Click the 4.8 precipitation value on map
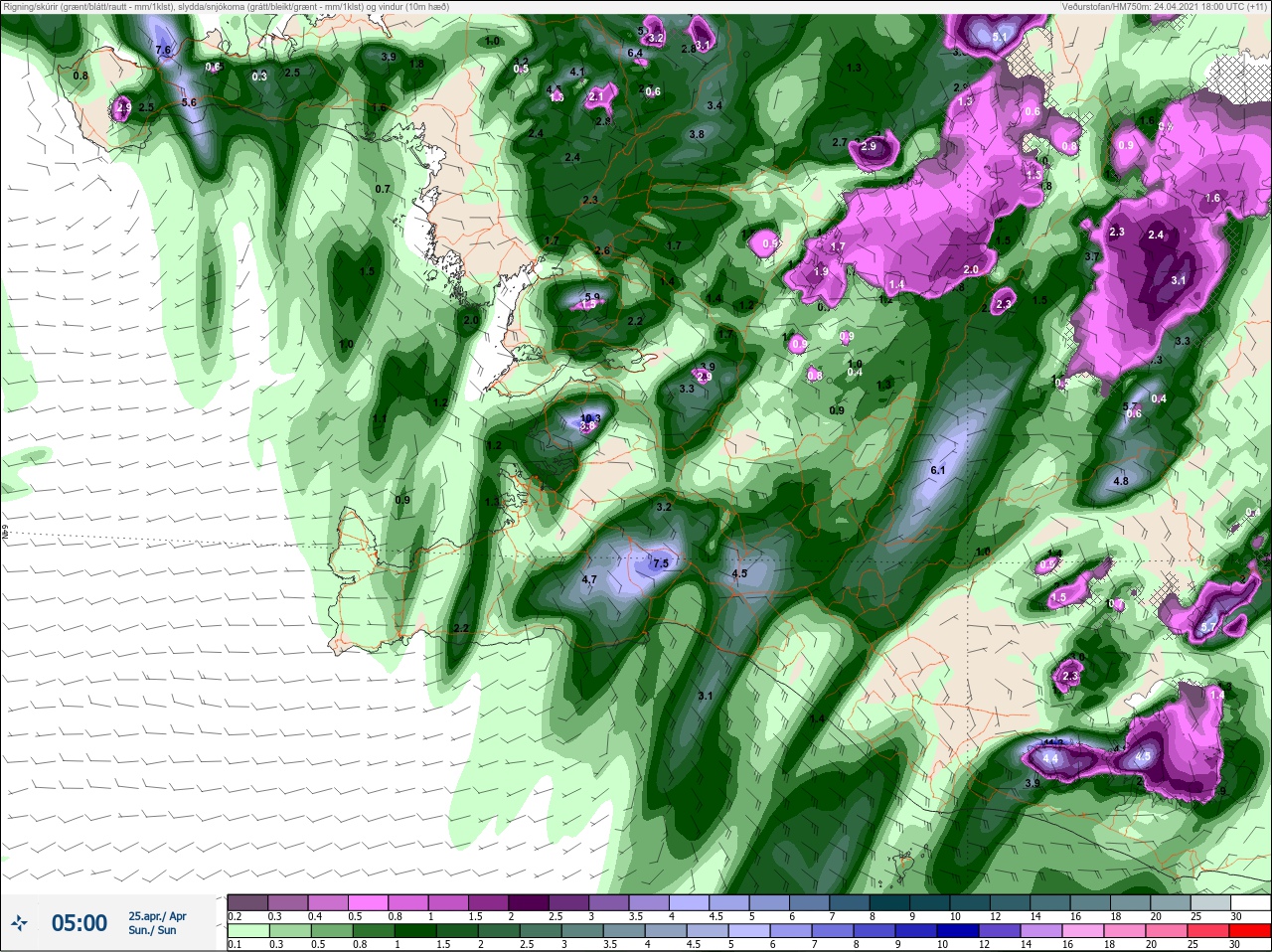1272x952 pixels. (1121, 481)
